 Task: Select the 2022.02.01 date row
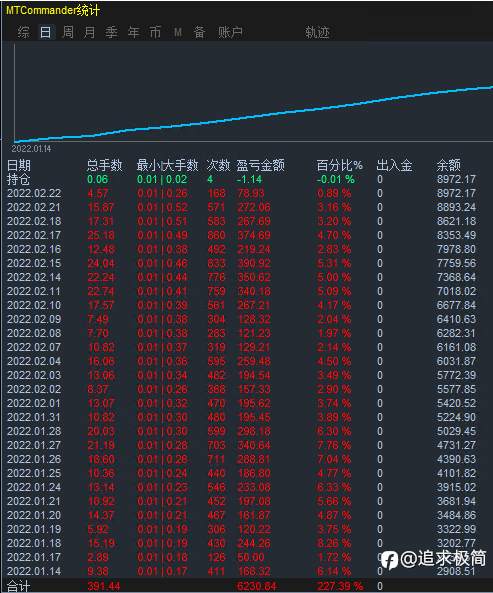[x=34, y=403]
